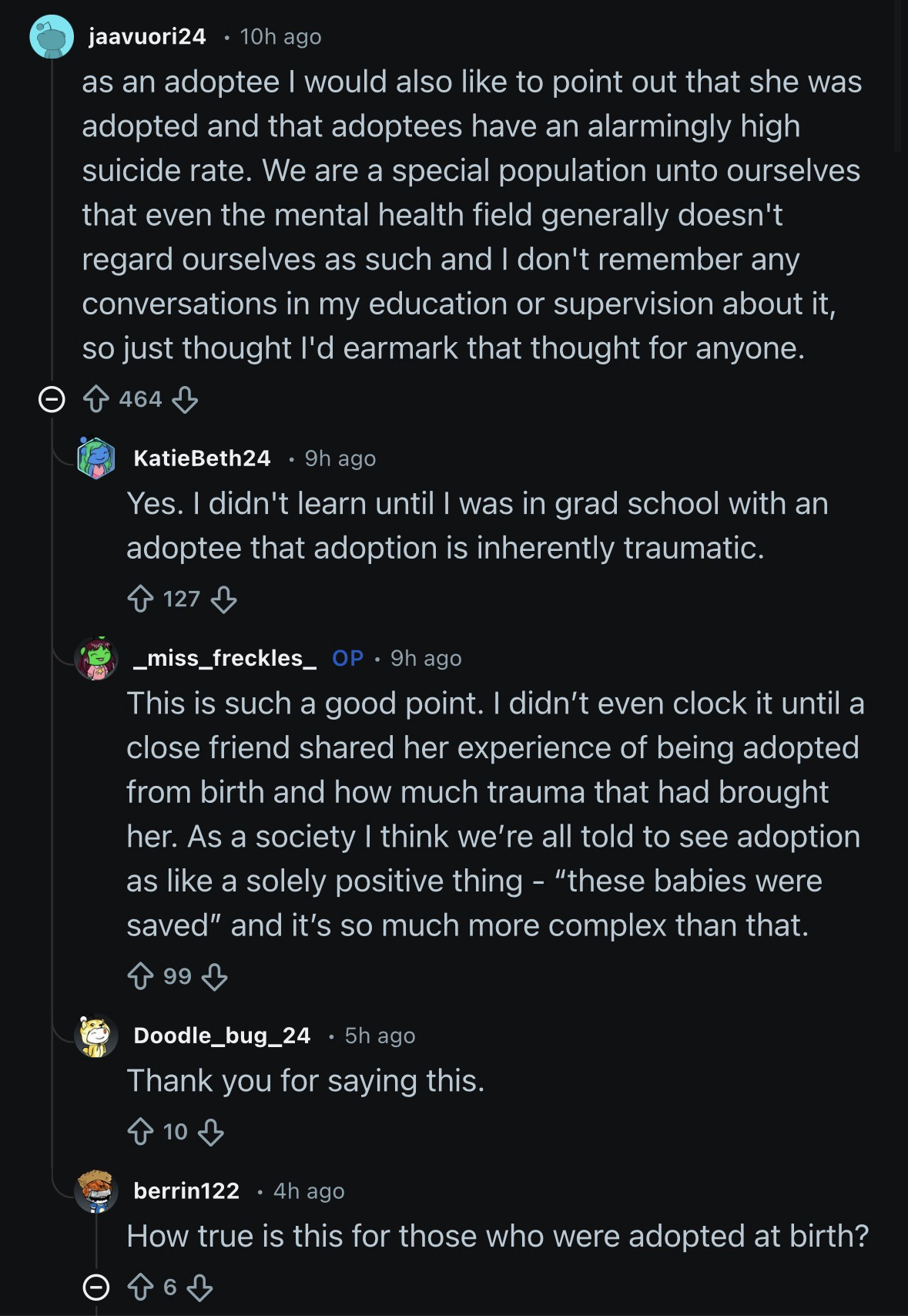Downvote KatieBeth24's reply

pos(223,599)
